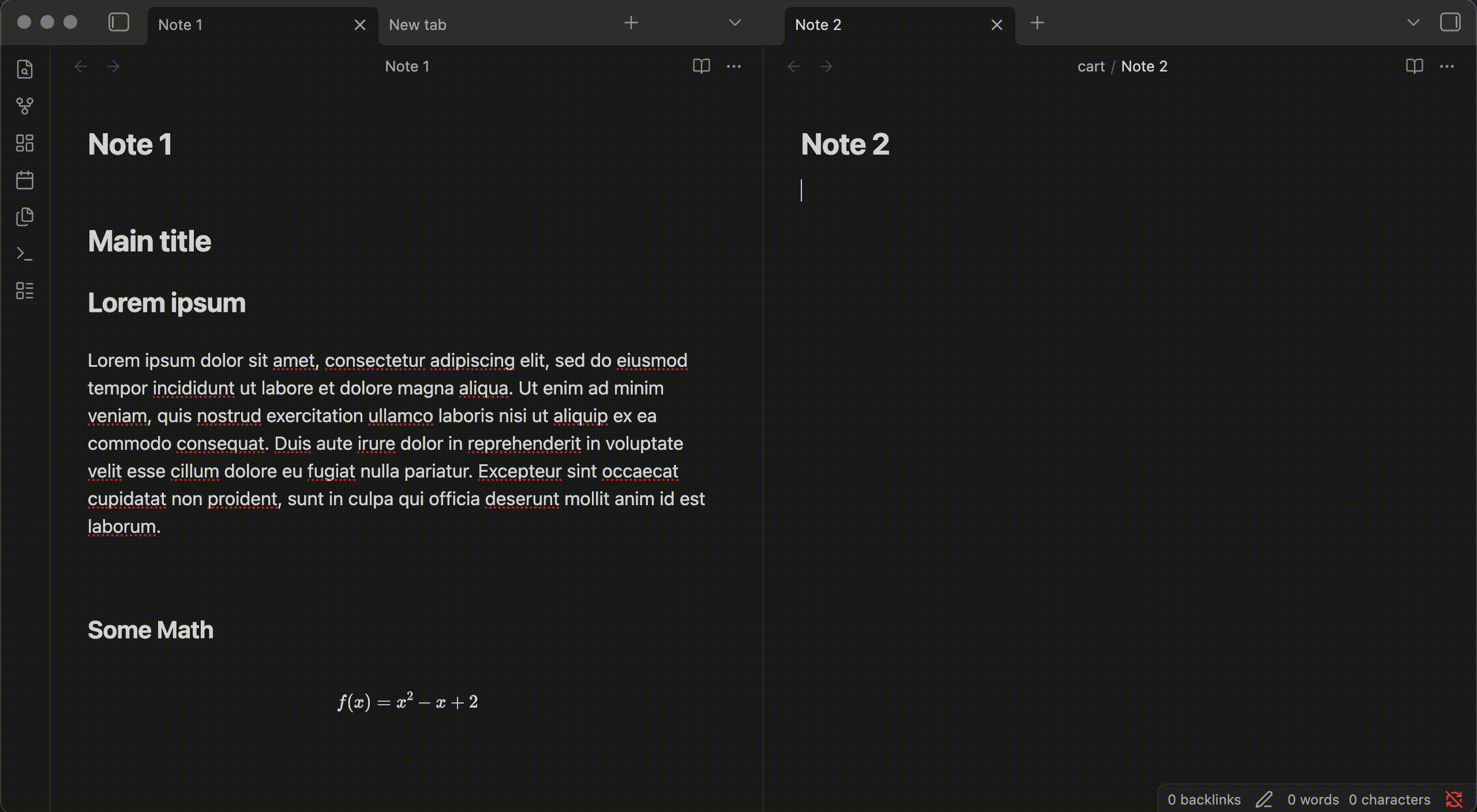Expand the left pane tab list chevron

click(734, 23)
